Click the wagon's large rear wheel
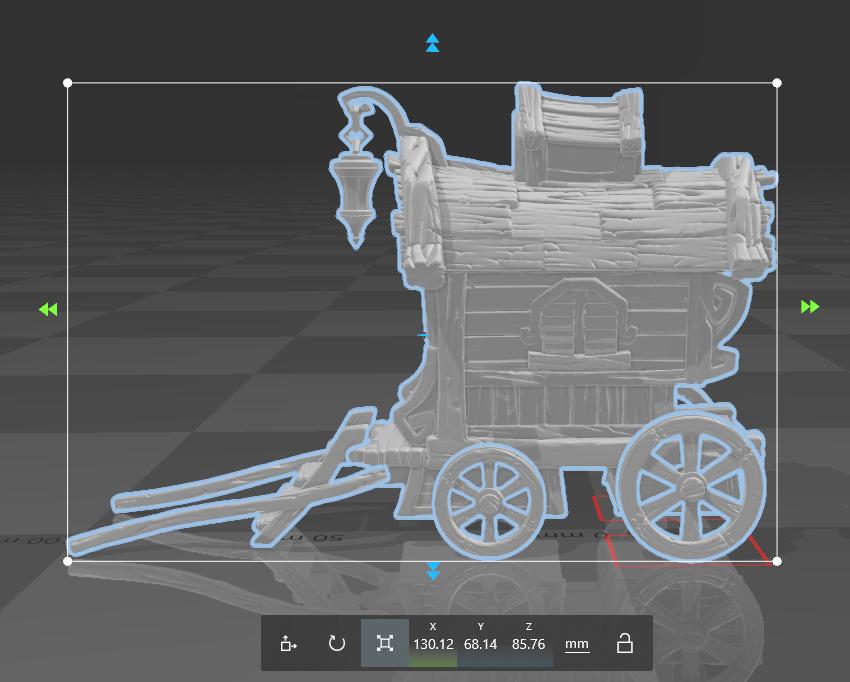This screenshot has width=850, height=682. coord(690,486)
